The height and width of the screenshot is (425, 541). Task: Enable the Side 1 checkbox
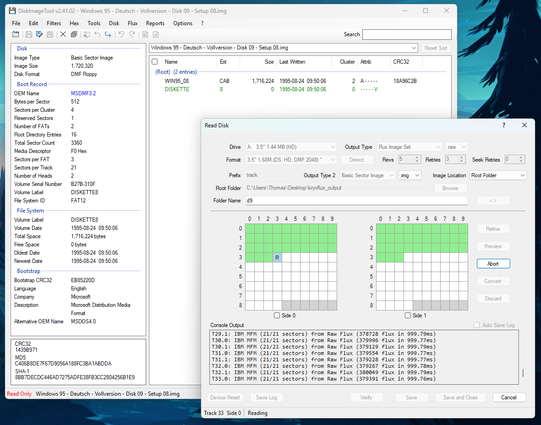[407, 315]
